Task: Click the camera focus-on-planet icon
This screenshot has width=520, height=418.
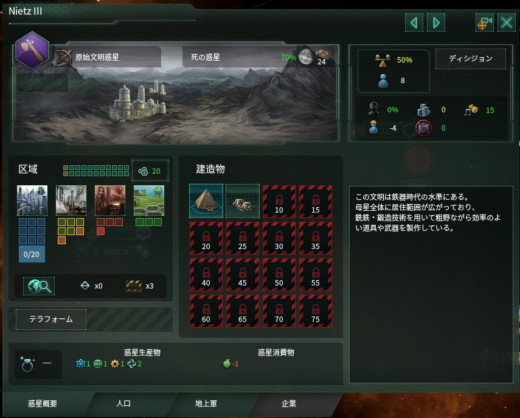Action: point(484,23)
